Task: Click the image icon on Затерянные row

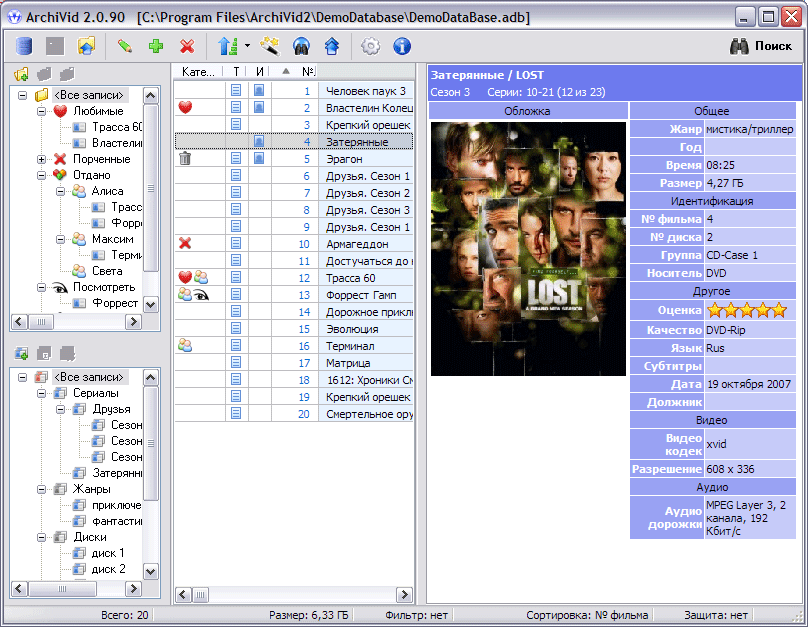Action: pyautogui.click(x=259, y=141)
